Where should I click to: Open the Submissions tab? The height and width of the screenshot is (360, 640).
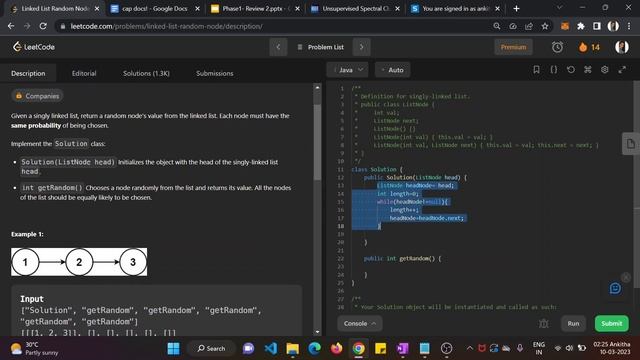(215, 73)
